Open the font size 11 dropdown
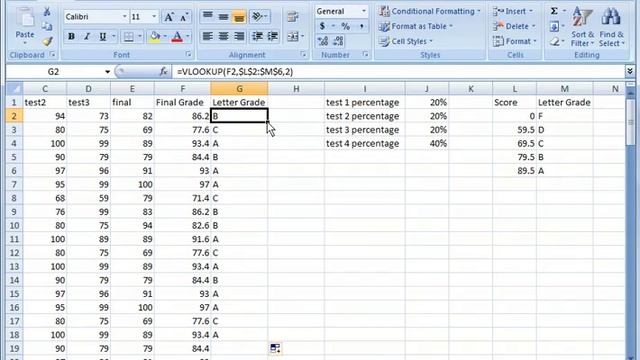The height and width of the screenshot is (360, 640). (x=154, y=17)
